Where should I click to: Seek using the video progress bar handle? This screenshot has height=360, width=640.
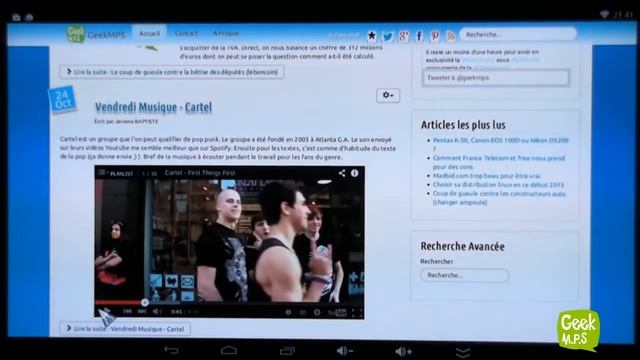tap(144, 302)
